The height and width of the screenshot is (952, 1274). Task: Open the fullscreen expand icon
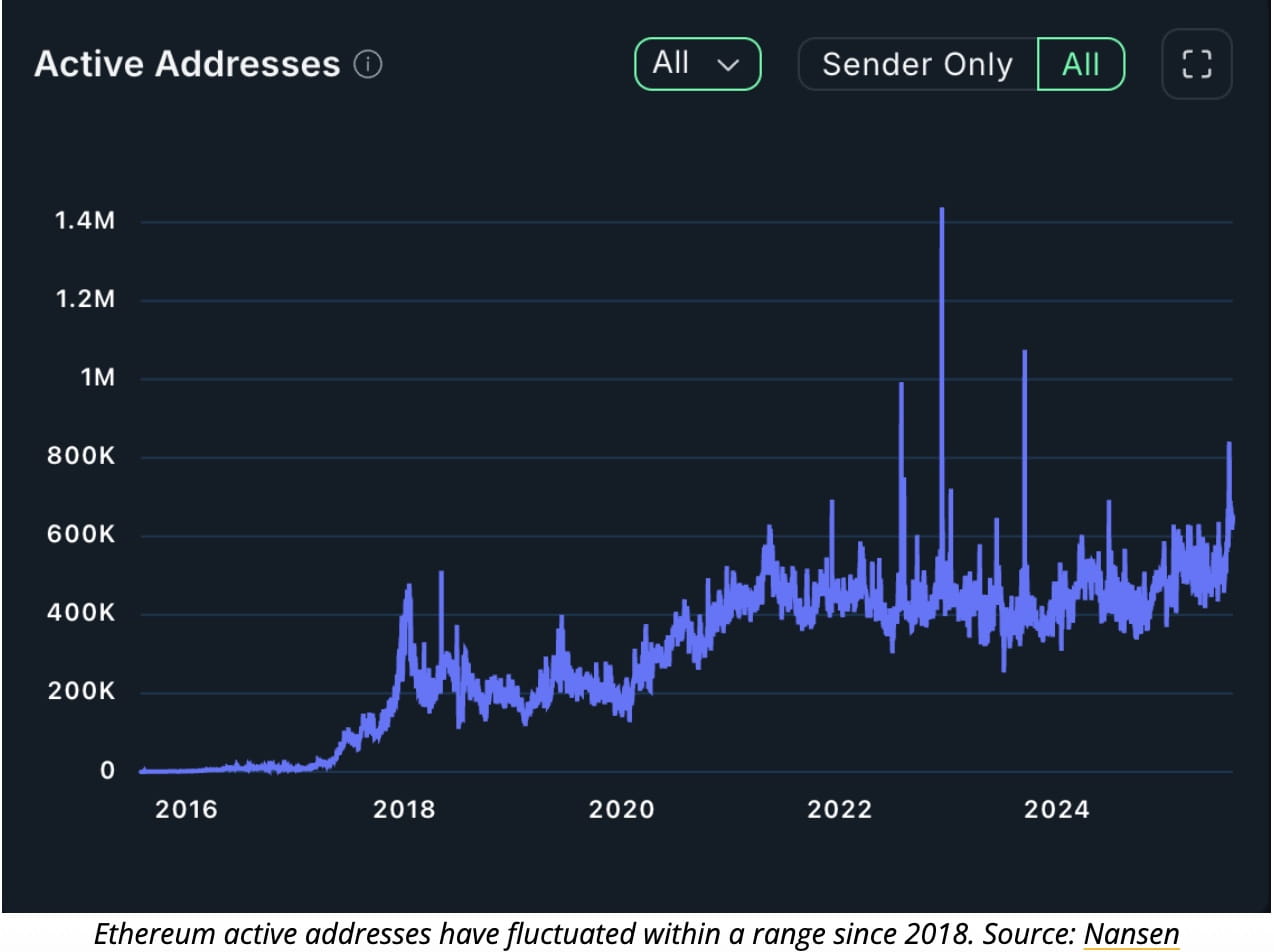click(1196, 65)
